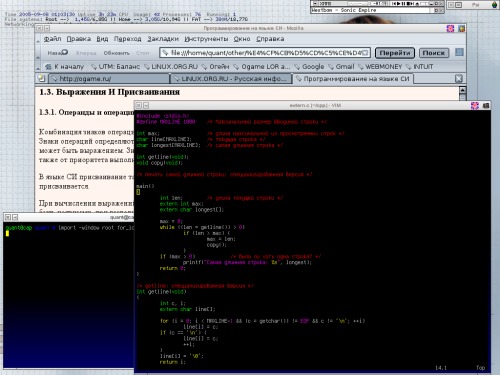Image resolution: width=500 pixels, height=375 pixels.
Task: Click the Поиск button
Action: point(434,53)
